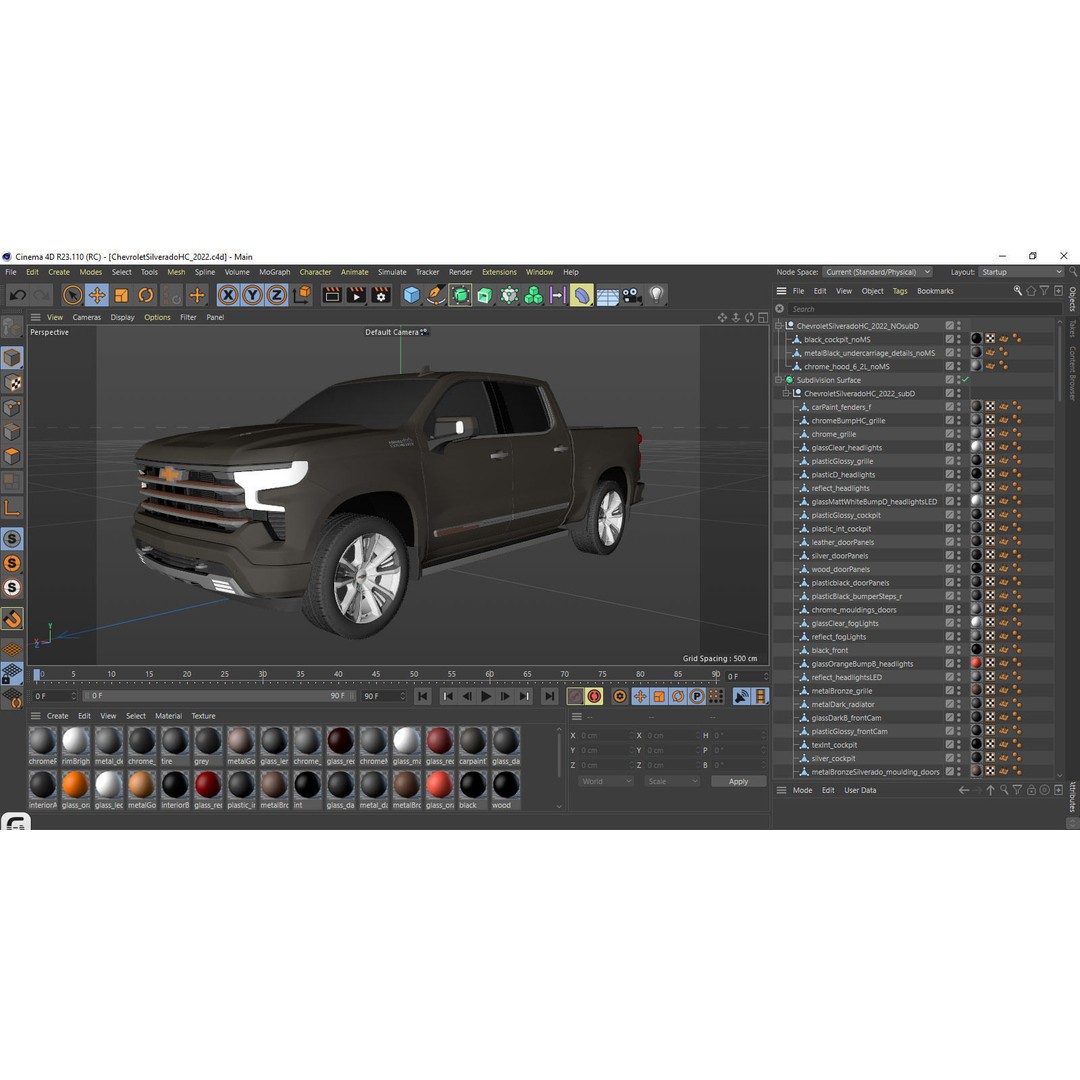Open the Scale dropdown in coordinates panel
Image resolution: width=1080 pixels, height=1080 pixels.
(x=672, y=782)
